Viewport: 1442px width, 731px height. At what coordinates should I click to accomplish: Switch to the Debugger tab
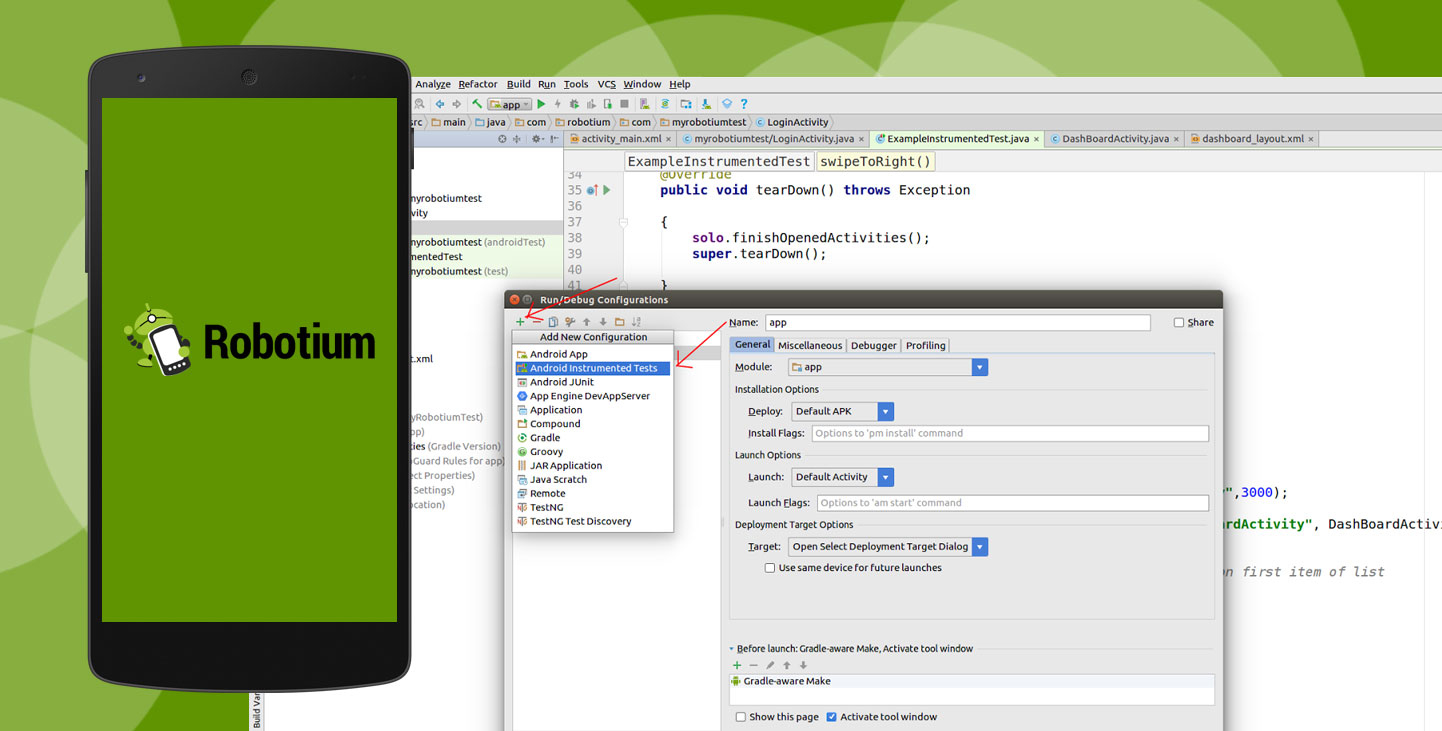[874, 345]
